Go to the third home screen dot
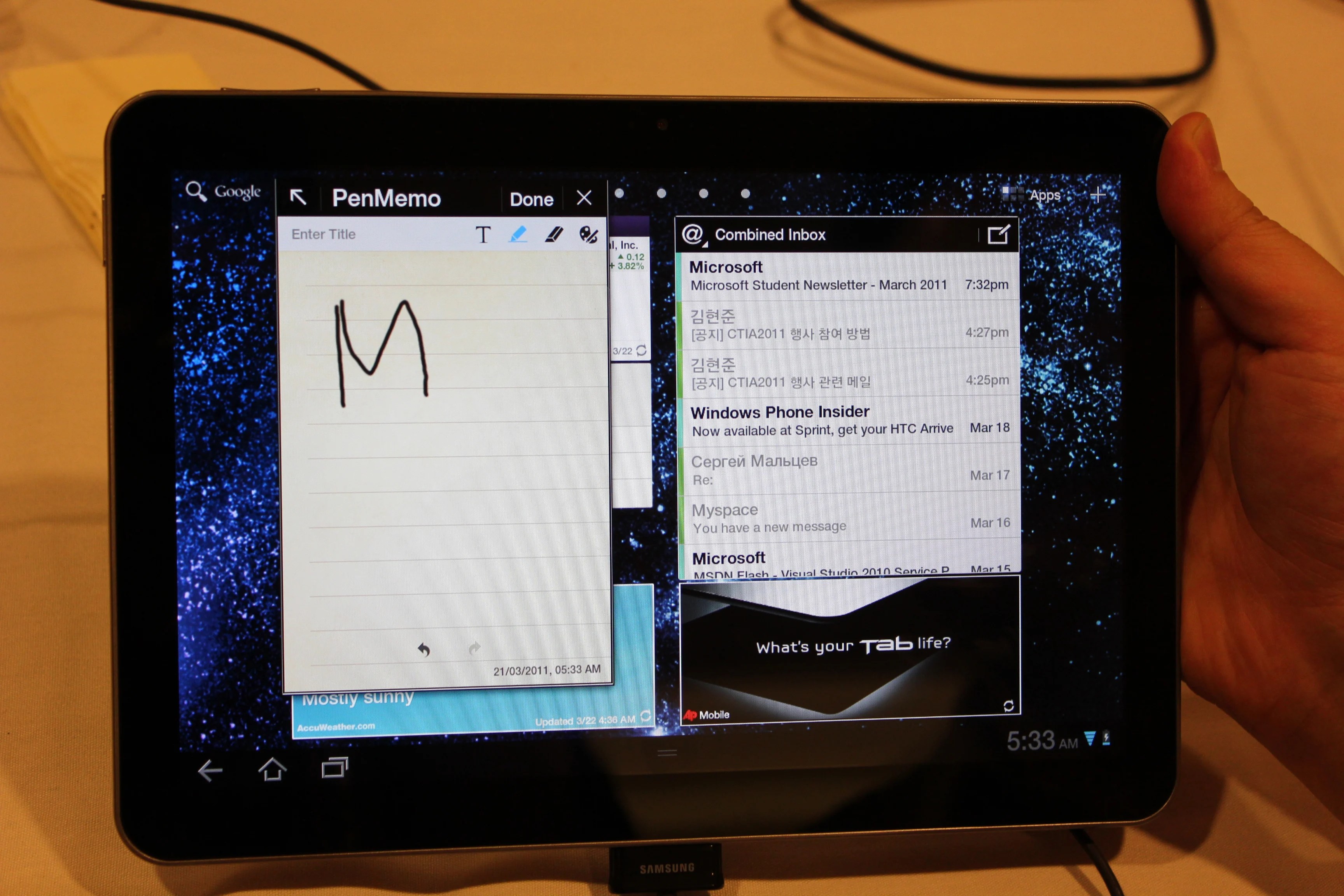 point(703,193)
